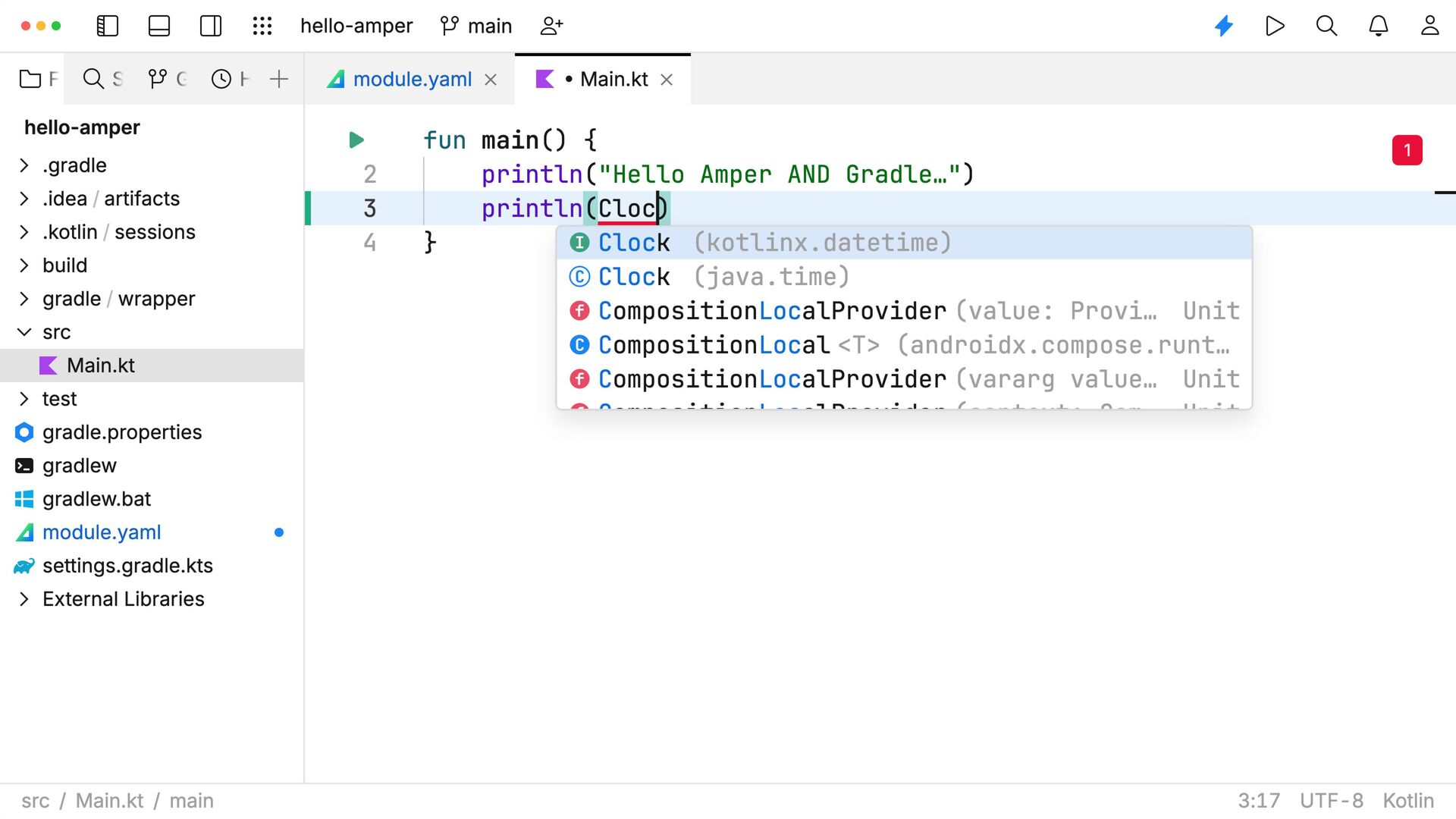This screenshot has height=819, width=1456.
Task: Expand the .idea / artifacts folder
Action: (24, 199)
